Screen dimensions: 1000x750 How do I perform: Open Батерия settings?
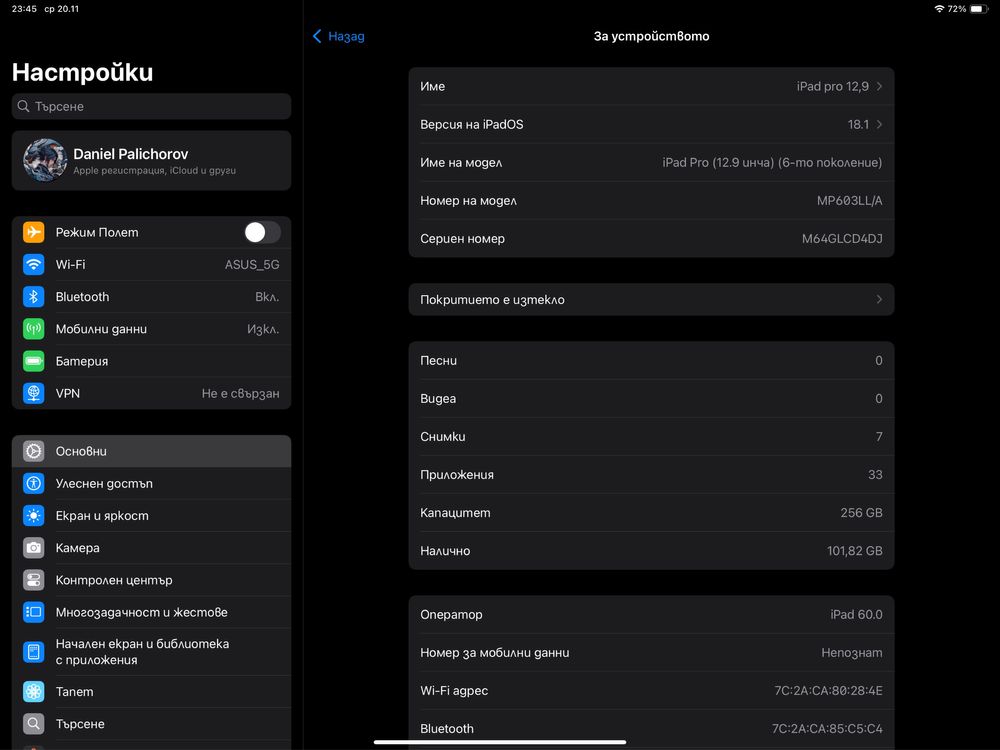[x=151, y=361]
